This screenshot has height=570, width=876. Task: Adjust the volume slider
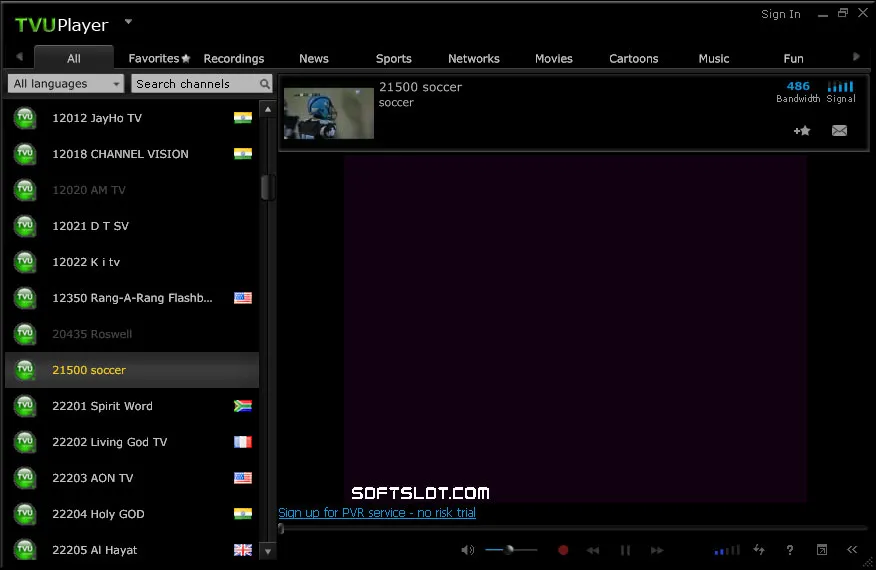point(511,550)
